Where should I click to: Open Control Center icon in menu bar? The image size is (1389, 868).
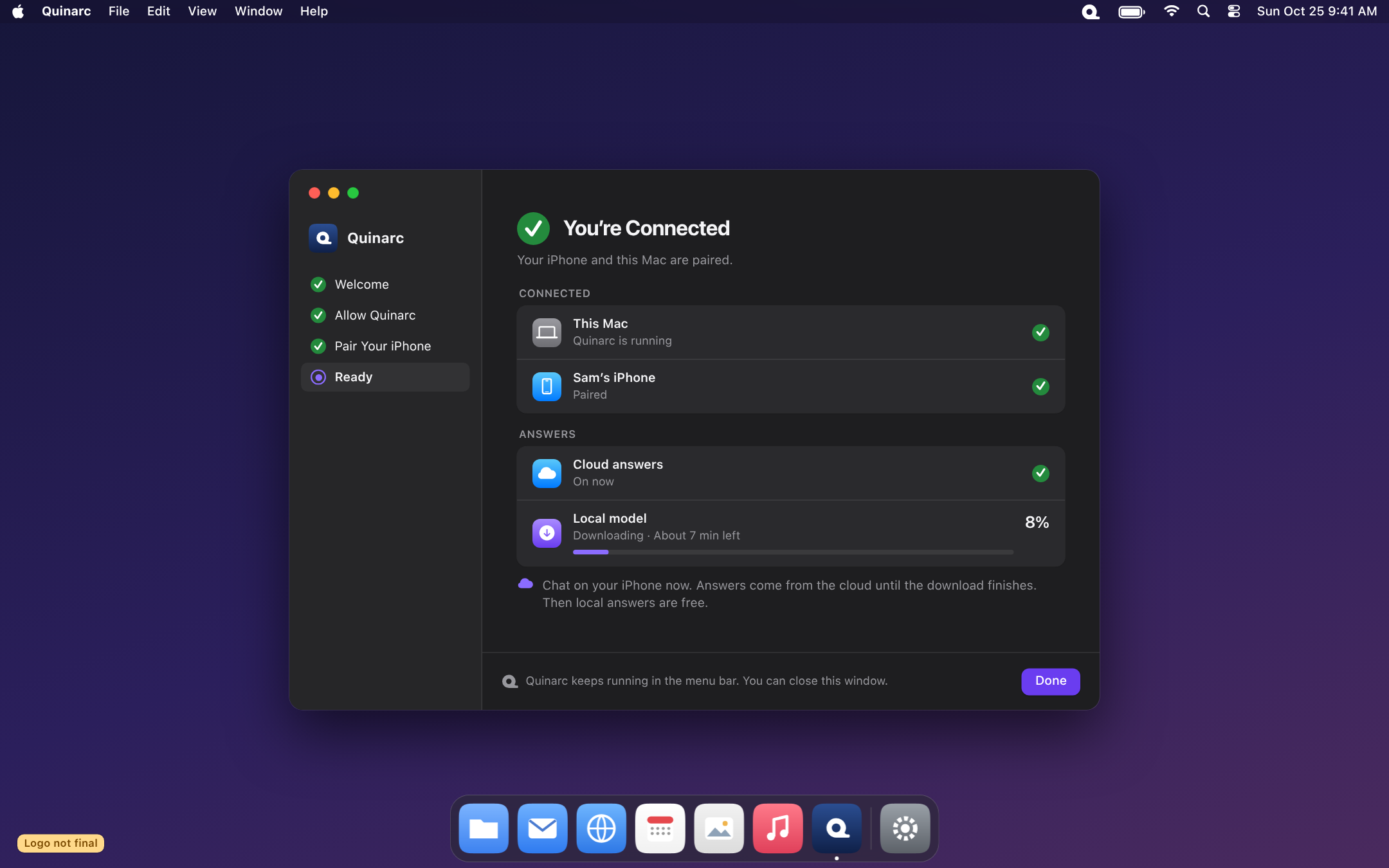pyautogui.click(x=1233, y=12)
